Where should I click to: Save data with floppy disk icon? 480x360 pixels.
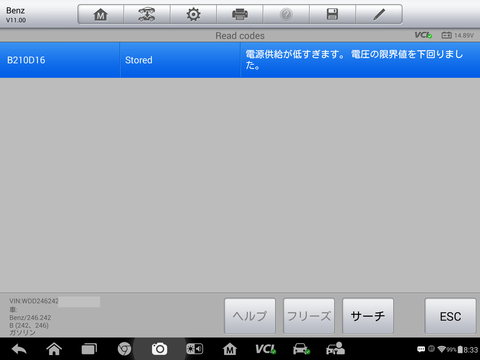coord(332,14)
